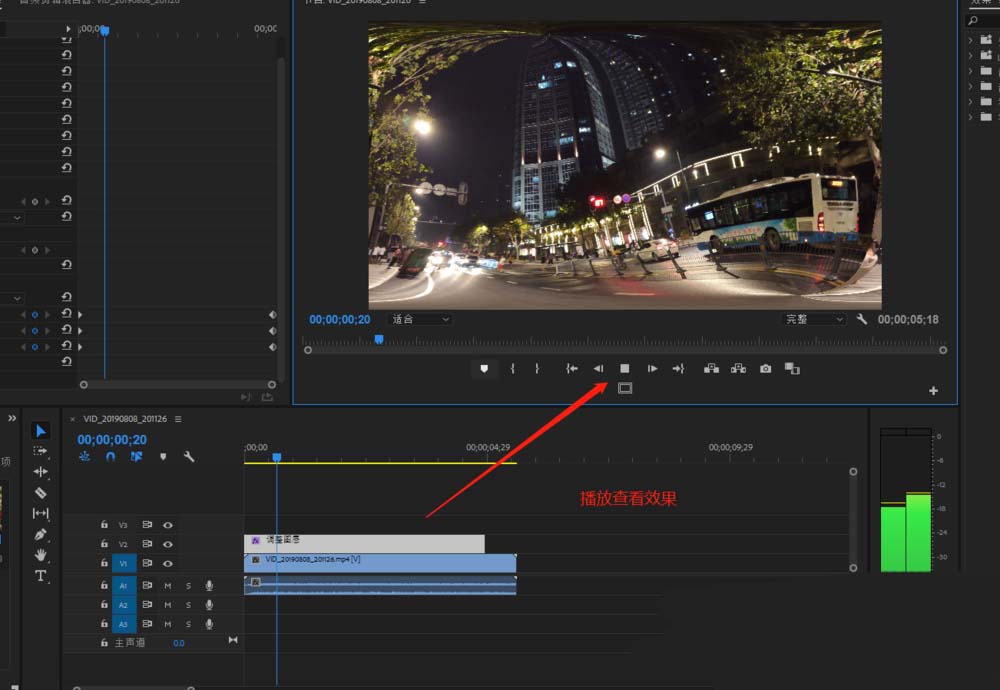The width and height of the screenshot is (1000, 690).
Task: Pick the Pen tool
Action: click(x=41, y=535)
